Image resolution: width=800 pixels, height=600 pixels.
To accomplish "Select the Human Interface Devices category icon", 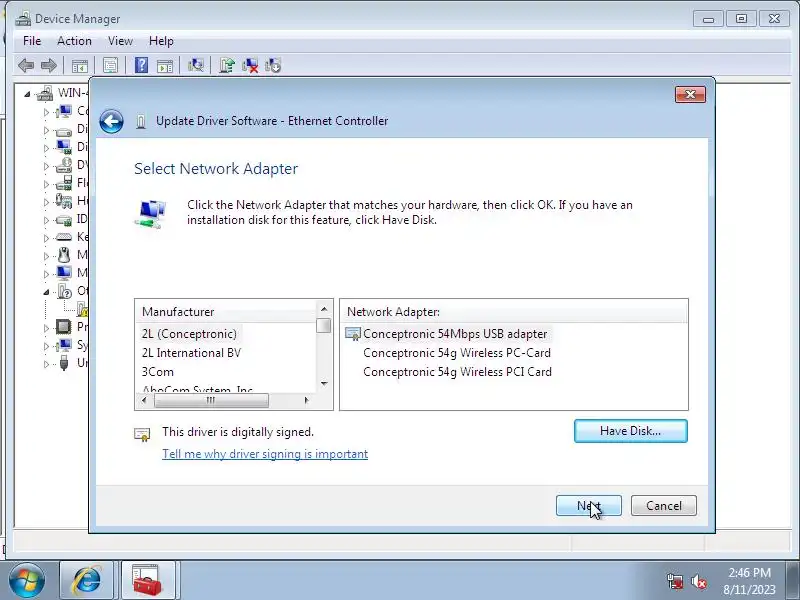I will 64,201.
